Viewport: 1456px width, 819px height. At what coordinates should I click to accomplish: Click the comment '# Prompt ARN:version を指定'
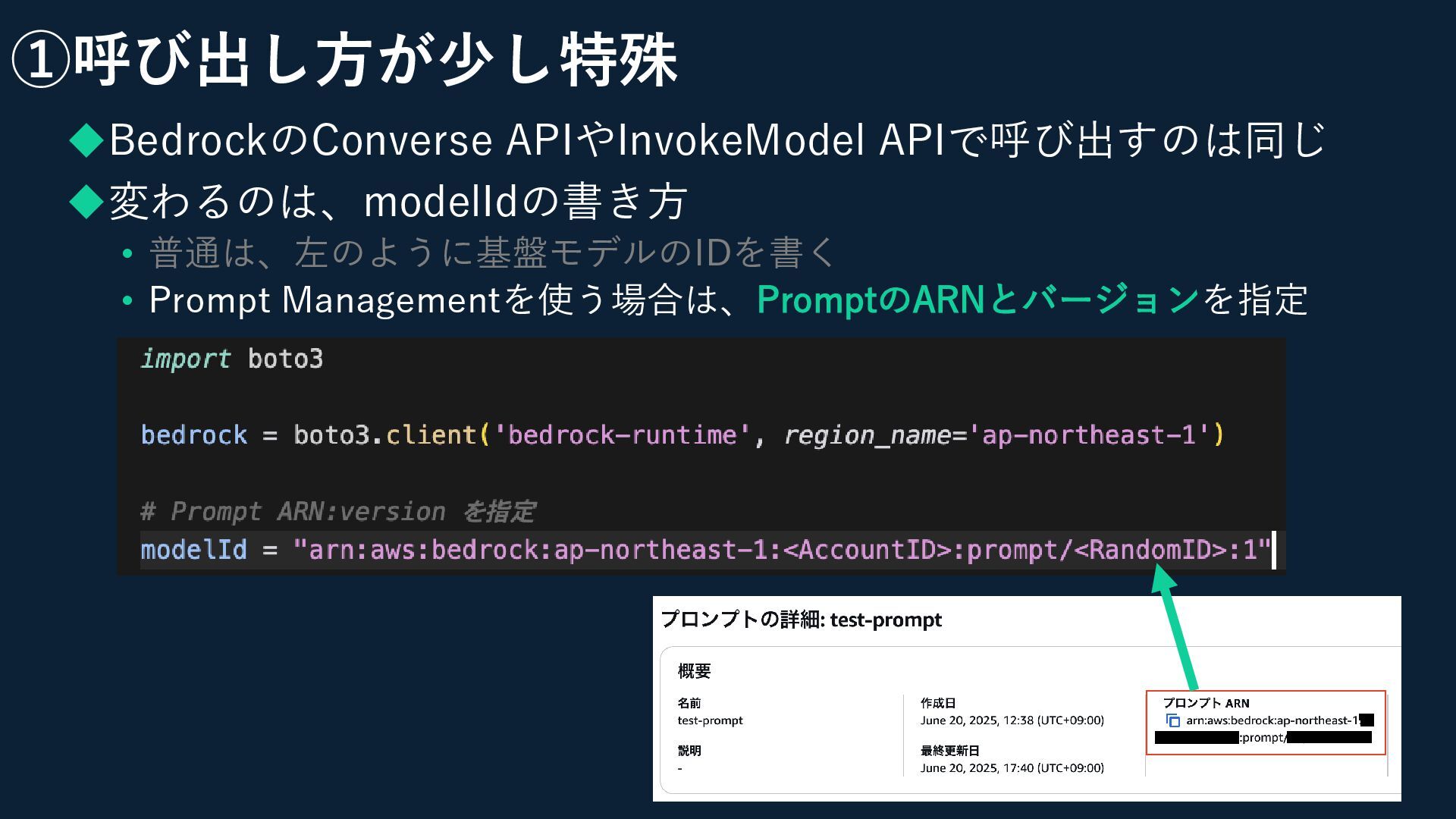point(338,512)
